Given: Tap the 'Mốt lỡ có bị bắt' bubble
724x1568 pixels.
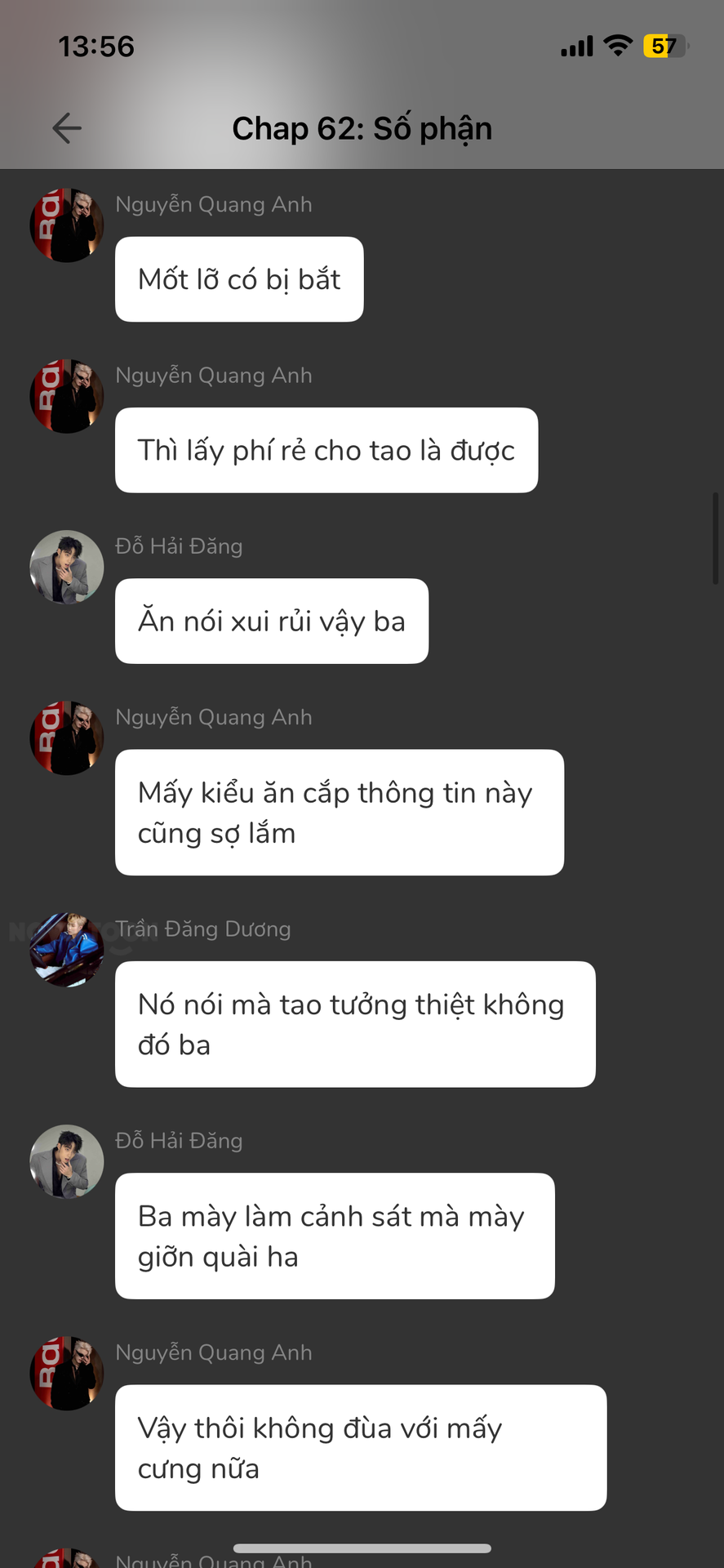Looking at the screenshot, I should point(239,279).
